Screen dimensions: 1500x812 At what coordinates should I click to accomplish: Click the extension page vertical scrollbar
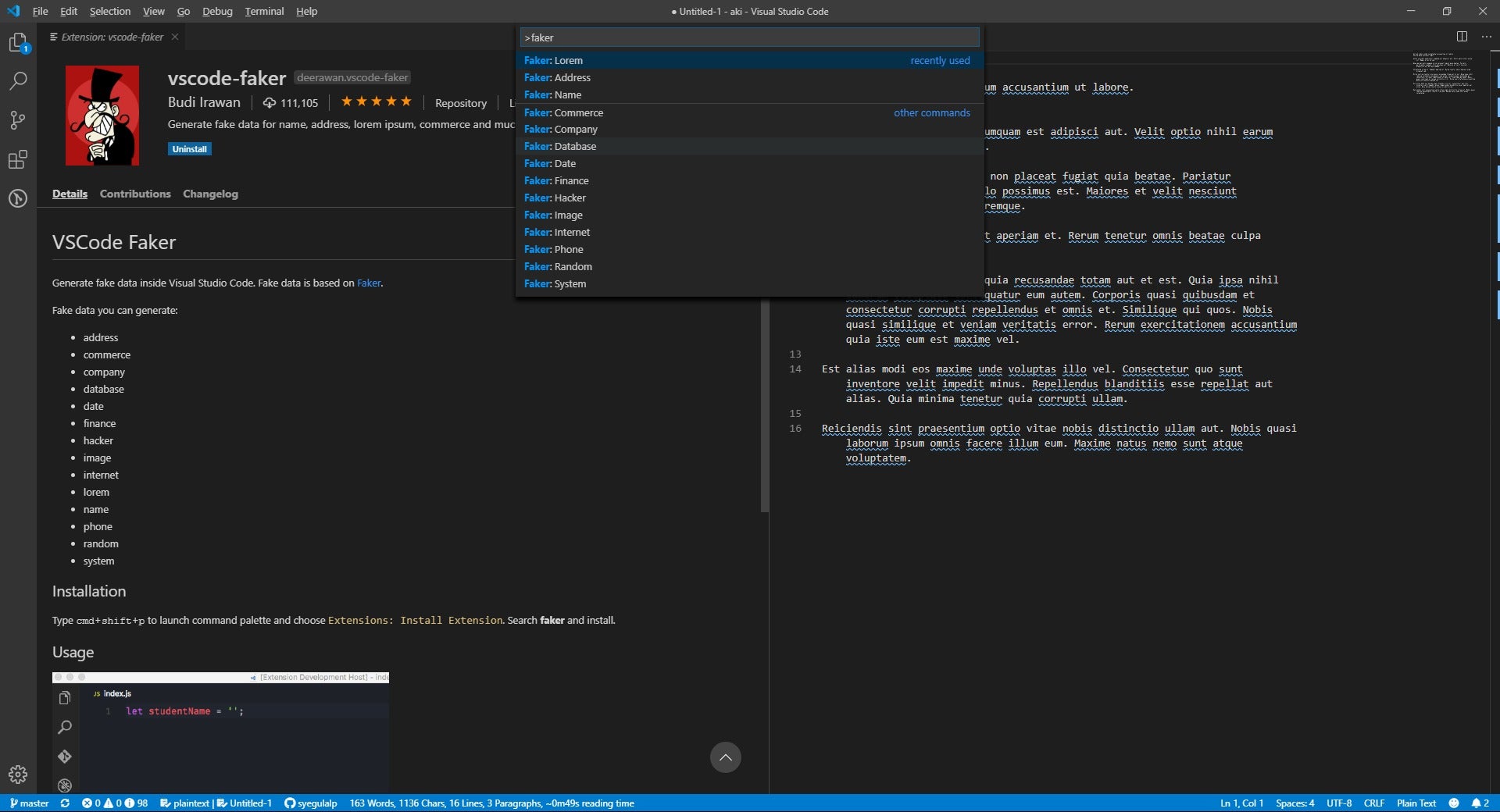[765, 406]
